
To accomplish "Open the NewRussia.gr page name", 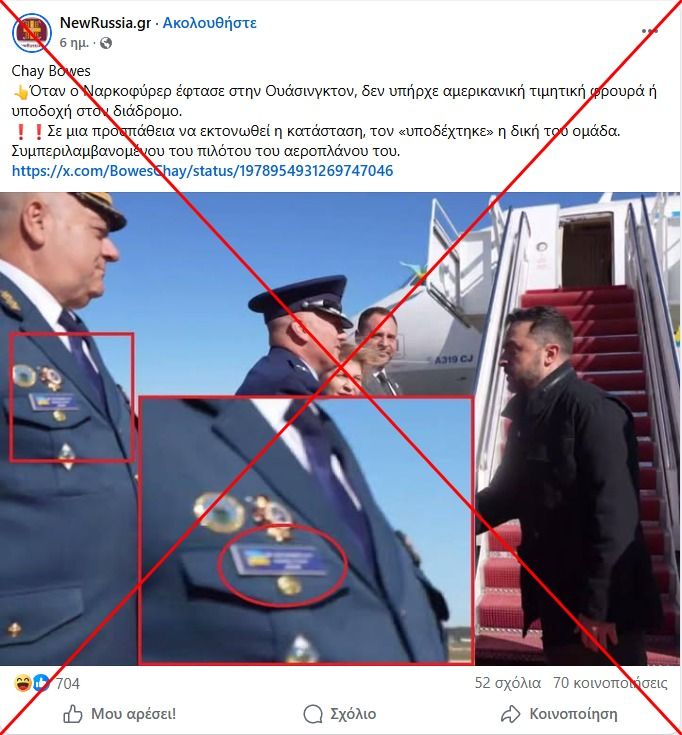I will pos(105,22).
